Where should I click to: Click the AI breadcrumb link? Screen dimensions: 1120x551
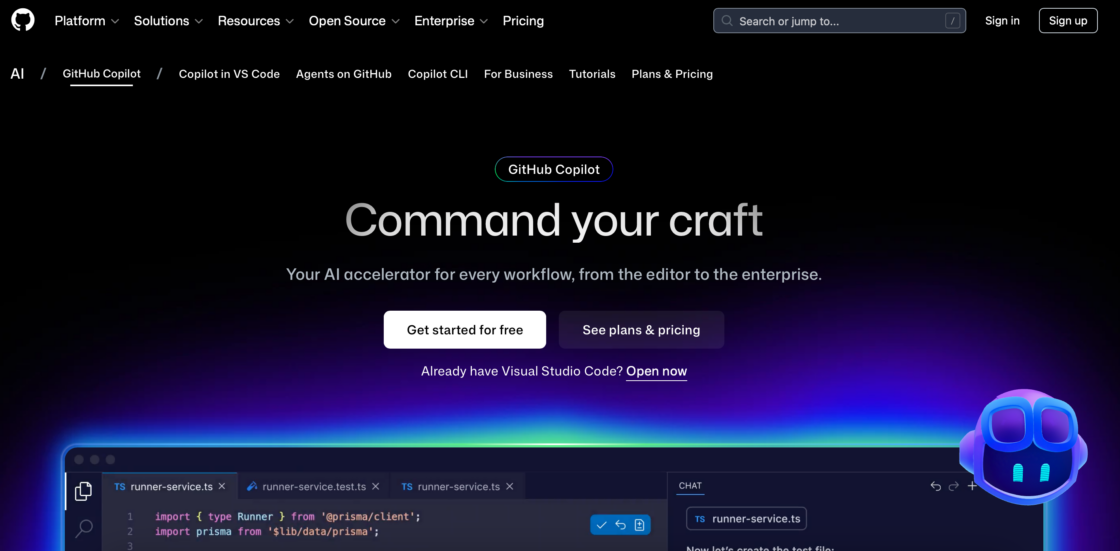(x=17, y=74)
